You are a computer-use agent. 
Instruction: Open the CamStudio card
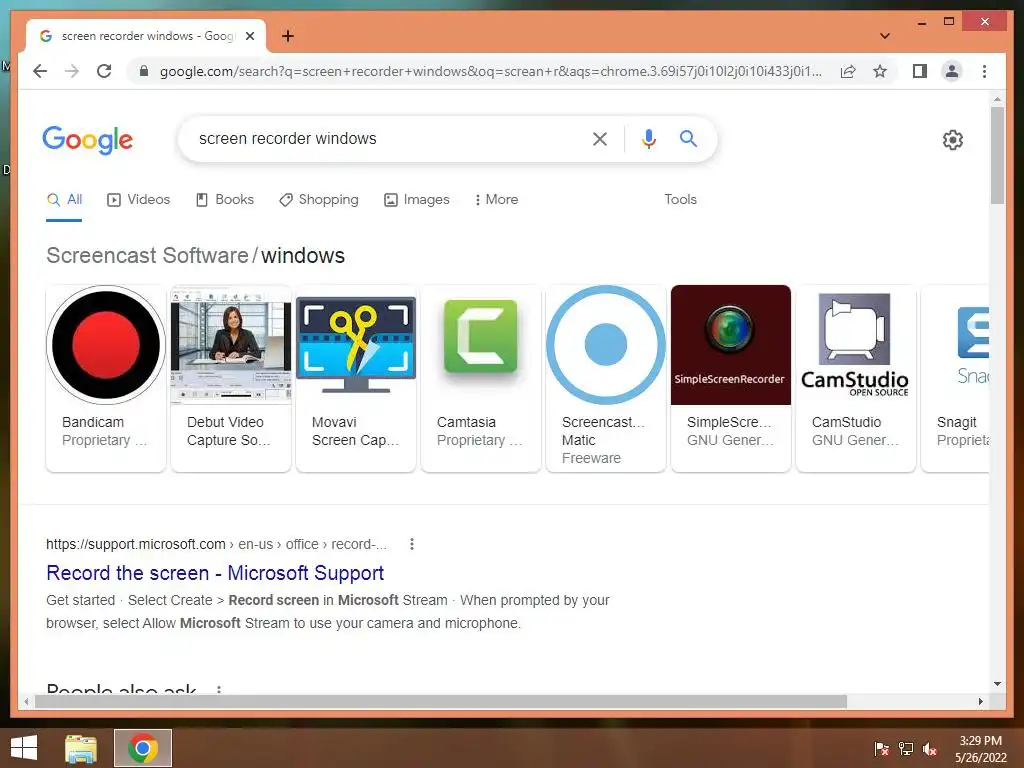click(856, 377)
